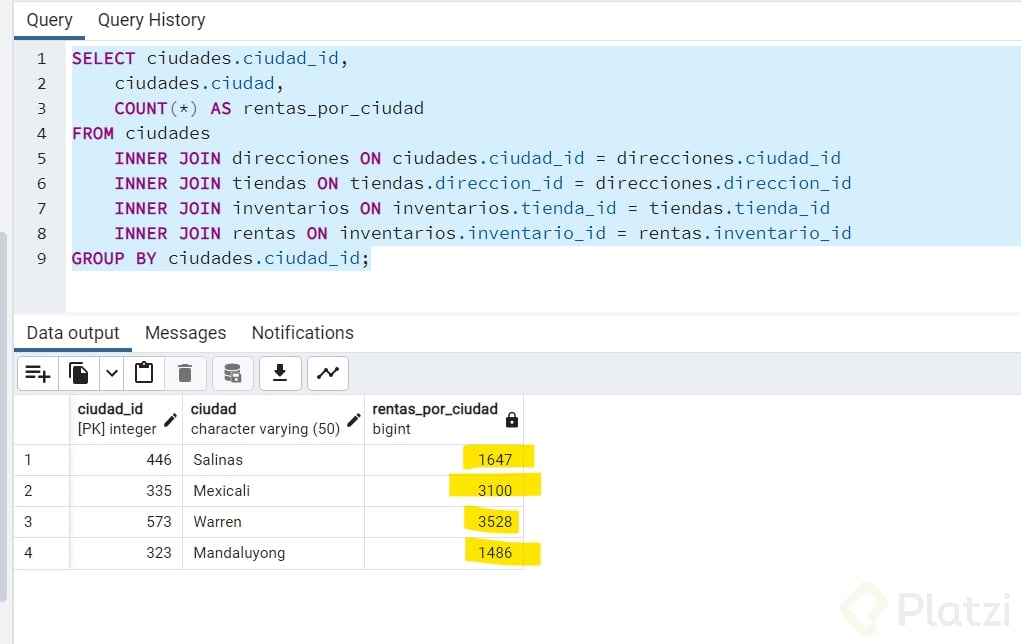The image size is (1021, 644).
Task: Copy selected rows with the copy icon
Action: (79, 373)
